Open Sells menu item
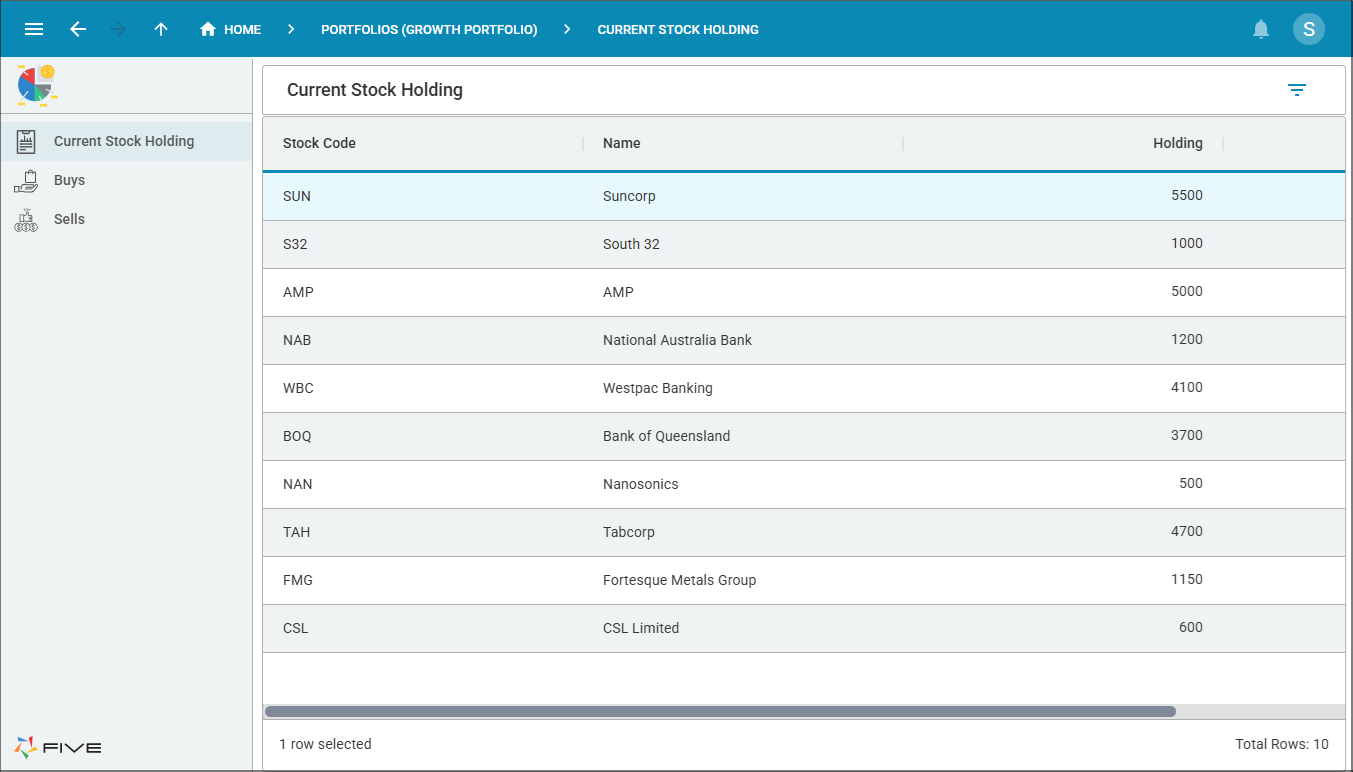1353x772 pixels. tap(126, 219)
